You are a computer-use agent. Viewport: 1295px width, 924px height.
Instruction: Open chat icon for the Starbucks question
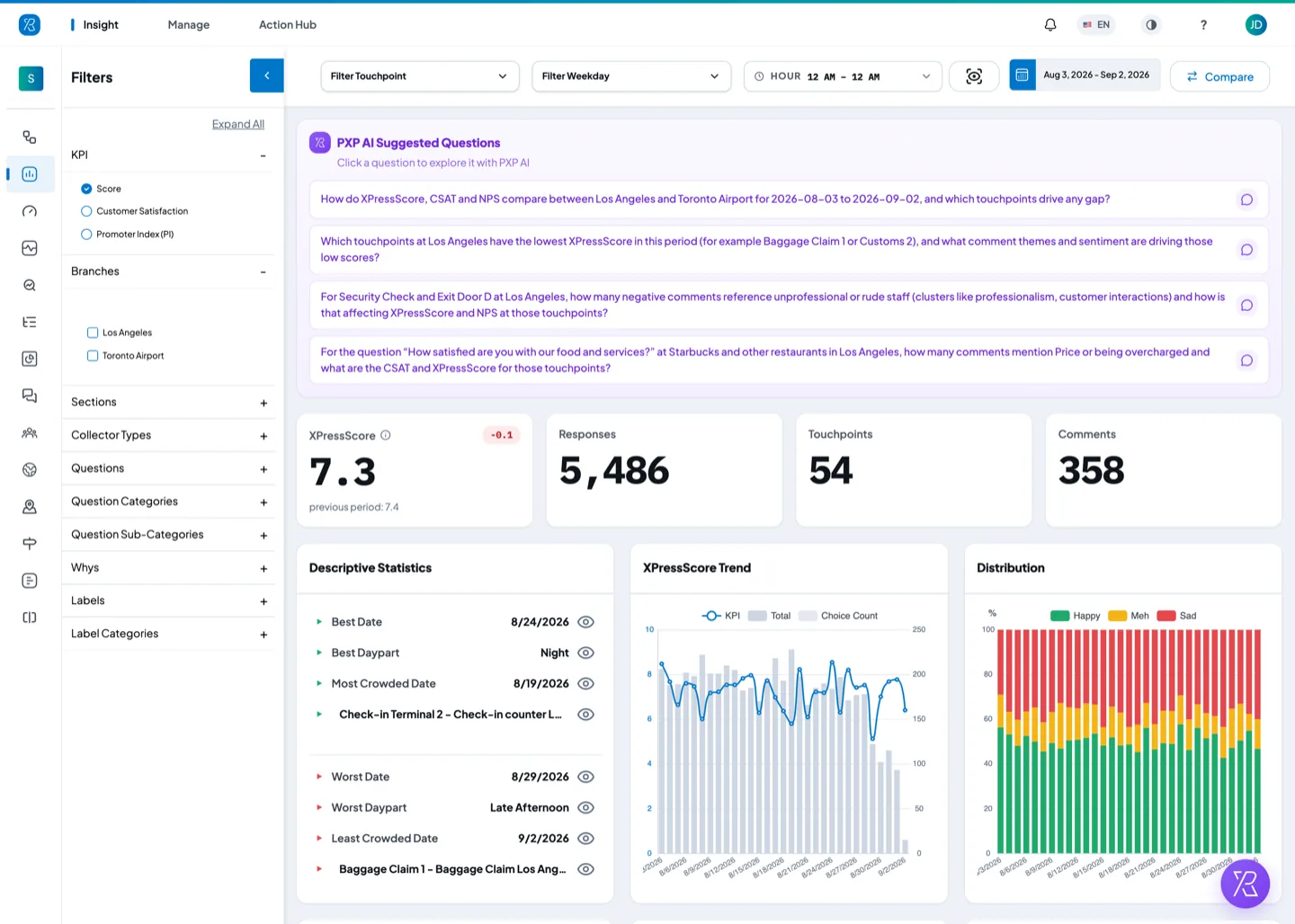click(x=1246, y=360)
